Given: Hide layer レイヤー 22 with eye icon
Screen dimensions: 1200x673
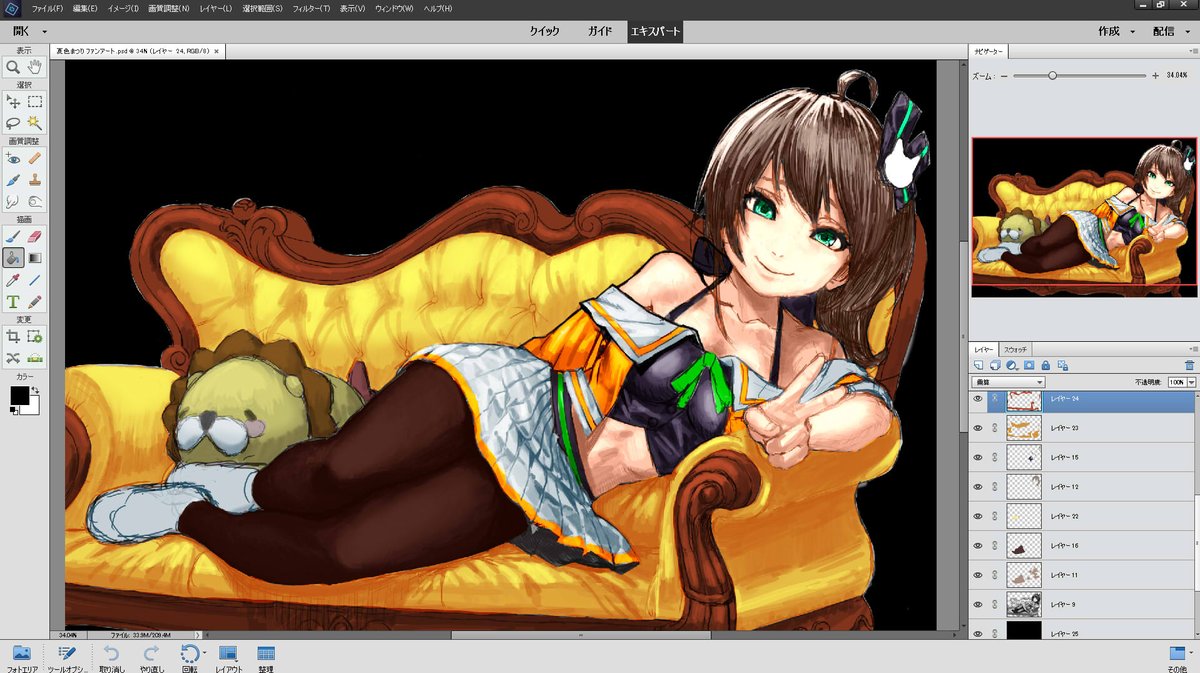Looking at the screenshot, I should click(x=978, y=516).
